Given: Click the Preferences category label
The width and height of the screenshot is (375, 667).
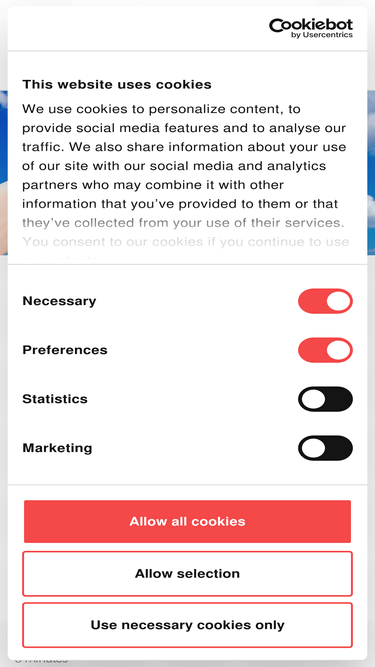Looking at the screenshot, I should (x=65, y=350).
